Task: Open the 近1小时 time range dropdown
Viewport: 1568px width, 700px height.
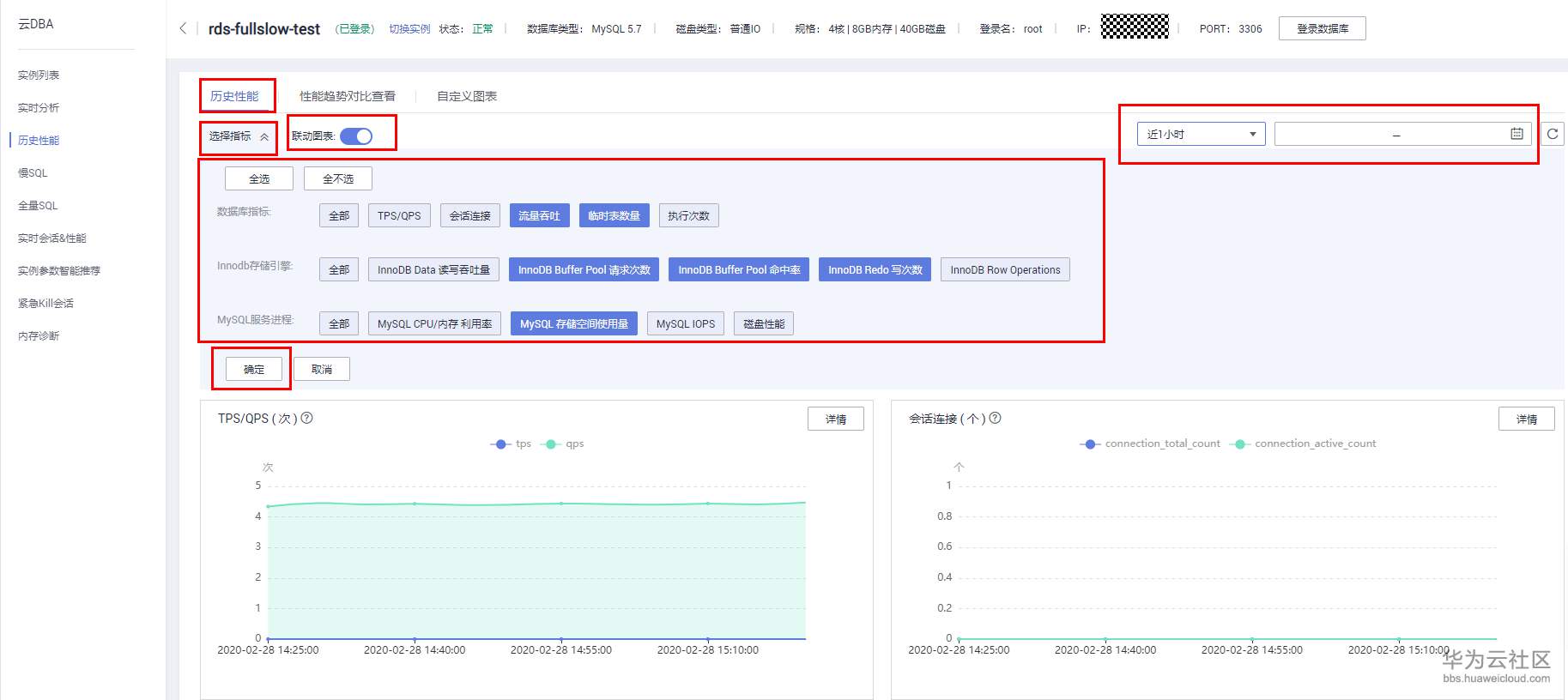Action: point(1201,134)
